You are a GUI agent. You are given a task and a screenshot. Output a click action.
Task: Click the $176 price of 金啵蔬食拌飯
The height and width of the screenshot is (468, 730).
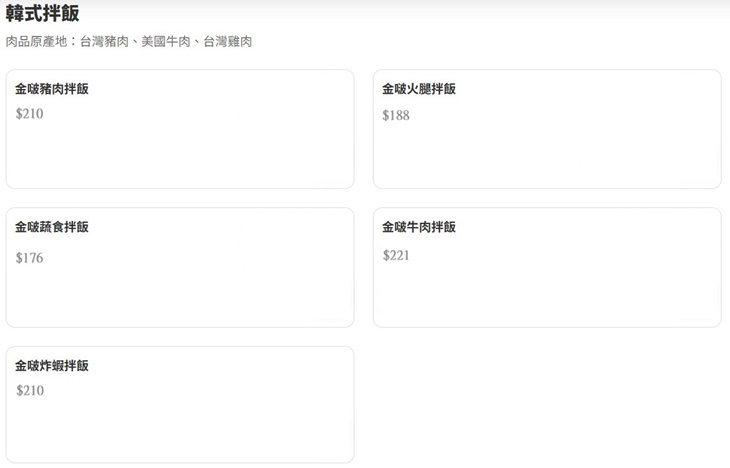point(30,258)
